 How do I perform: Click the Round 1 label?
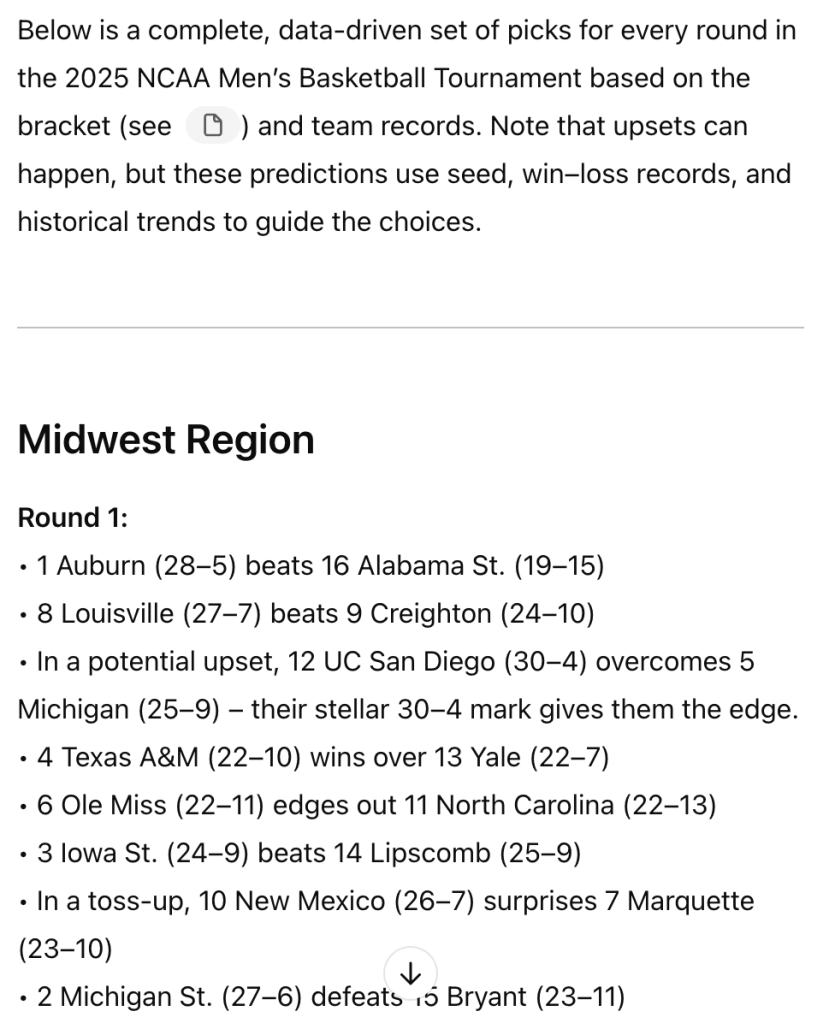click(x=73, y=518)
